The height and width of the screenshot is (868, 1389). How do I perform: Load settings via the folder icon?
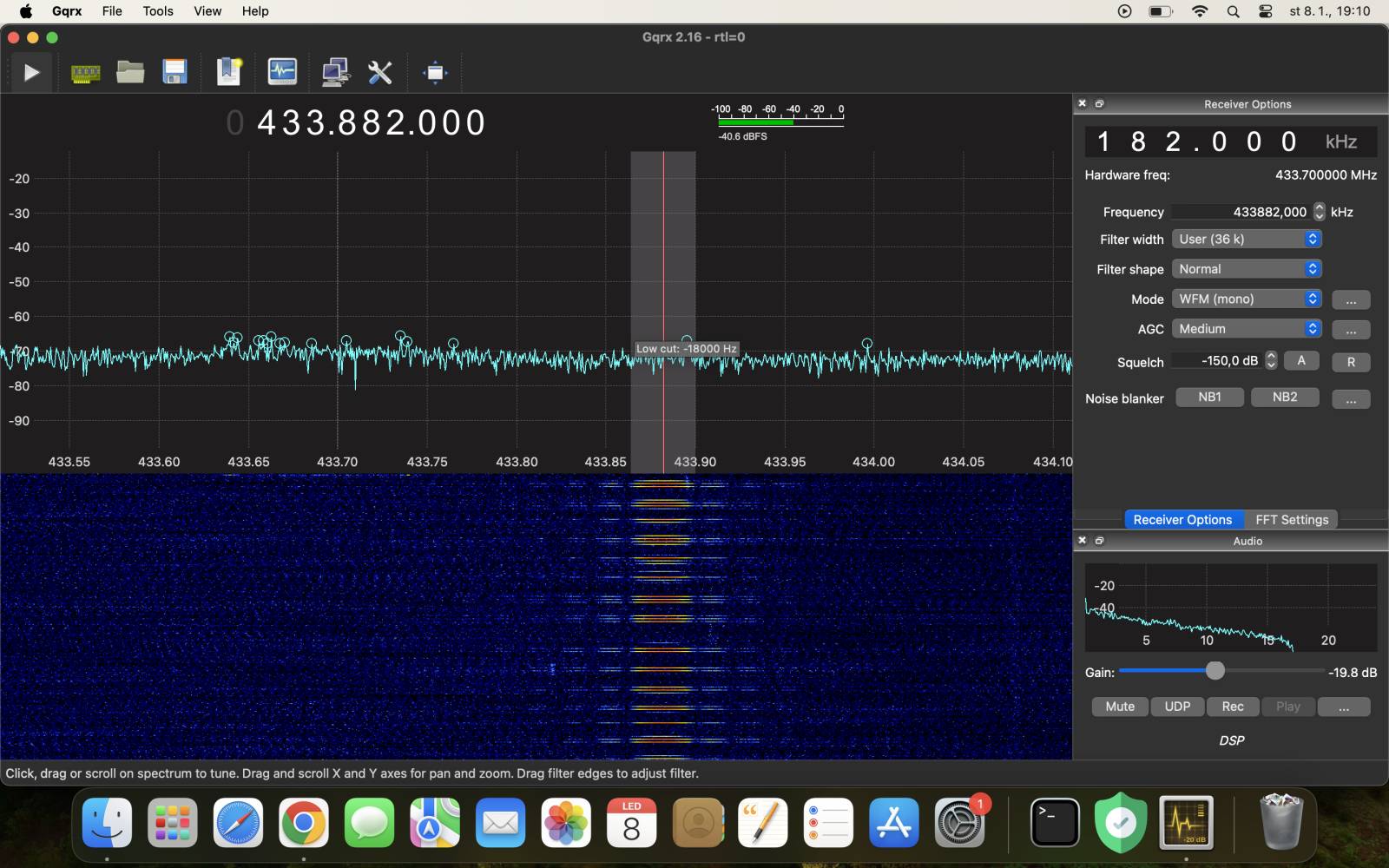click(130, 72)
